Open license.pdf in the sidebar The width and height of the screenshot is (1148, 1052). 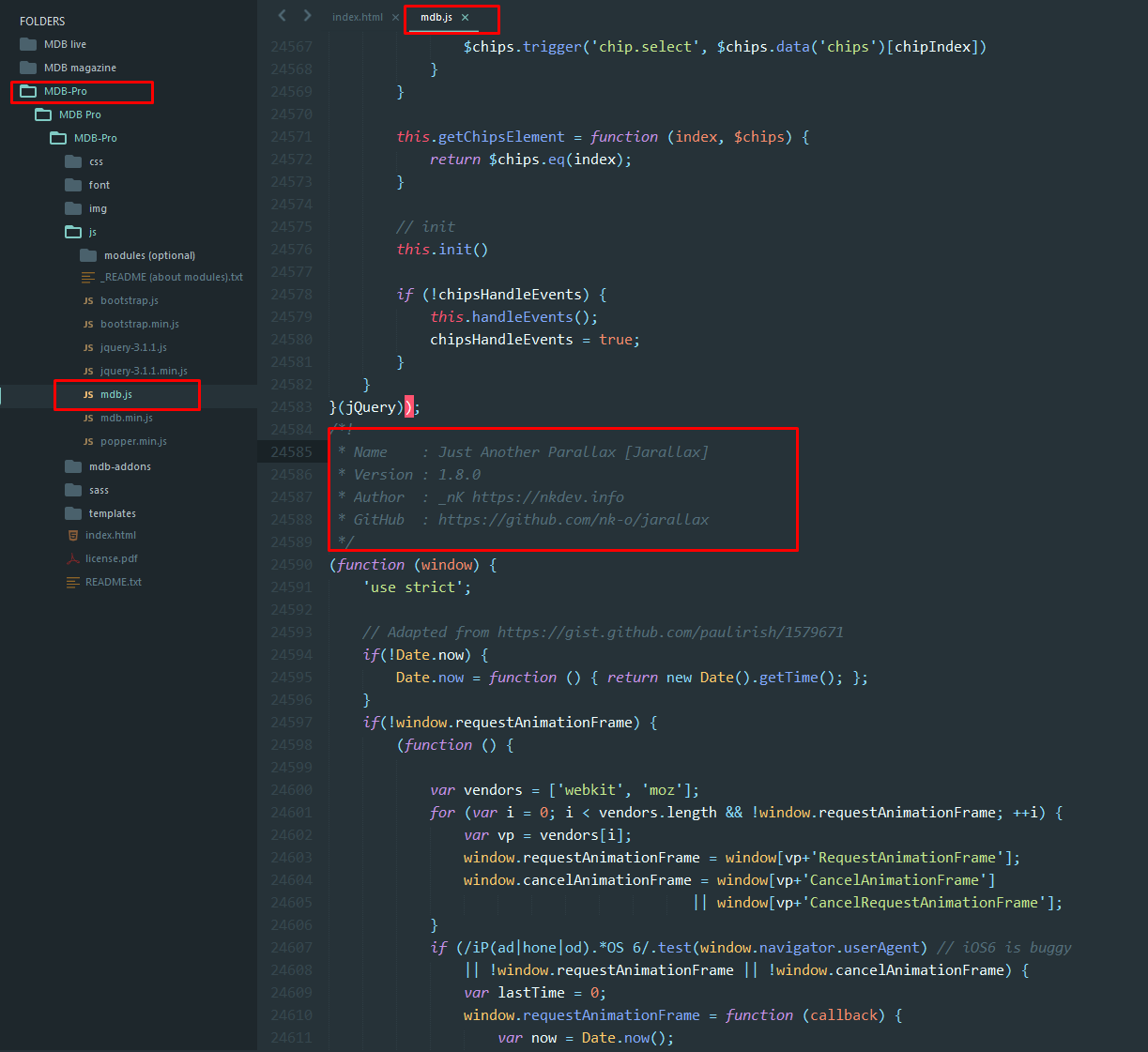112,558
